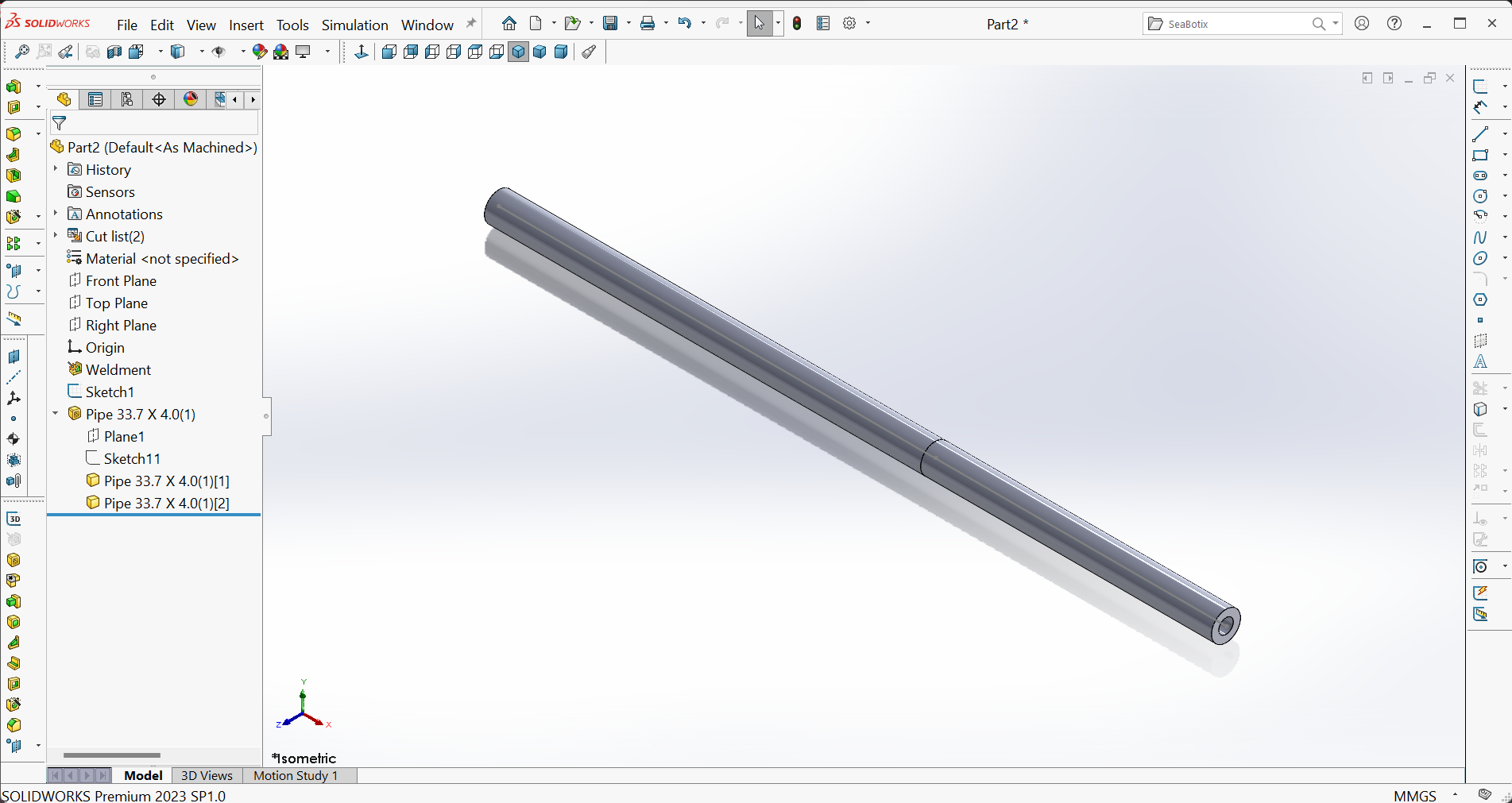Open the Undo dropdown arrow

(703, 24)
